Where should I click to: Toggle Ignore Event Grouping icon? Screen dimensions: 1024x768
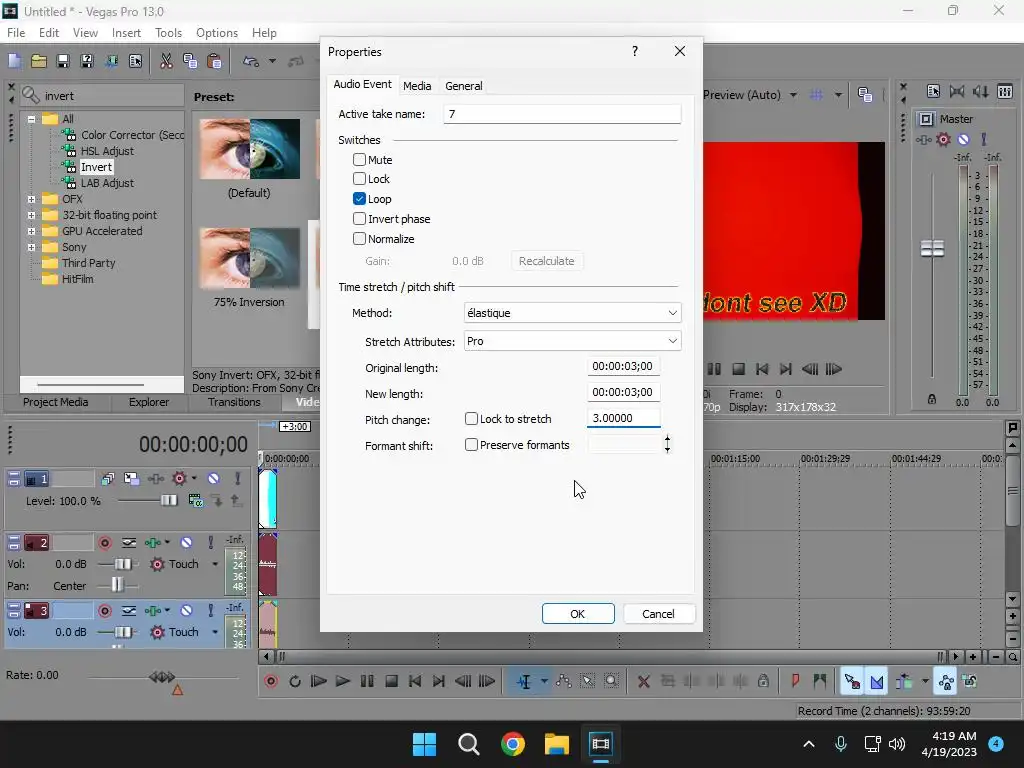970,682
